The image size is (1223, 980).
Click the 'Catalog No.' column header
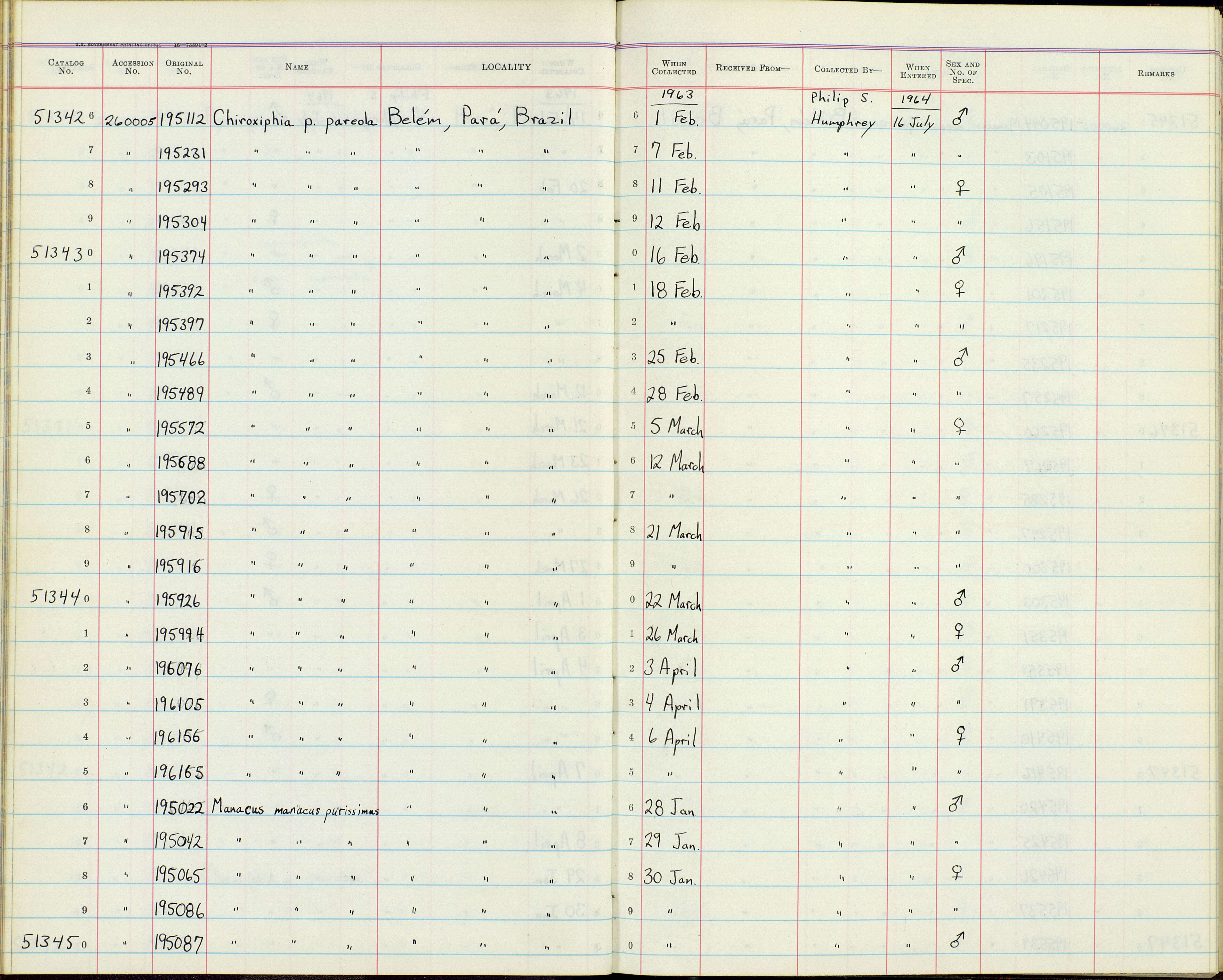tap(66, 67)
